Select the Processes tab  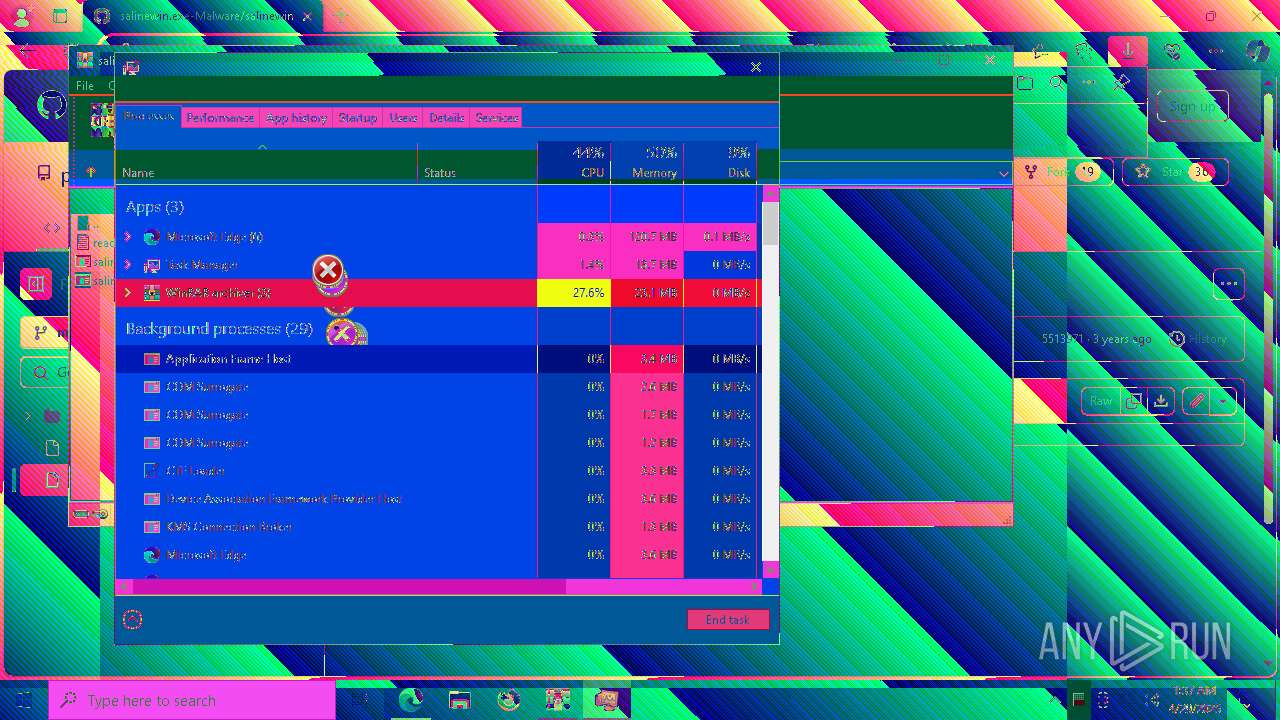149,116
